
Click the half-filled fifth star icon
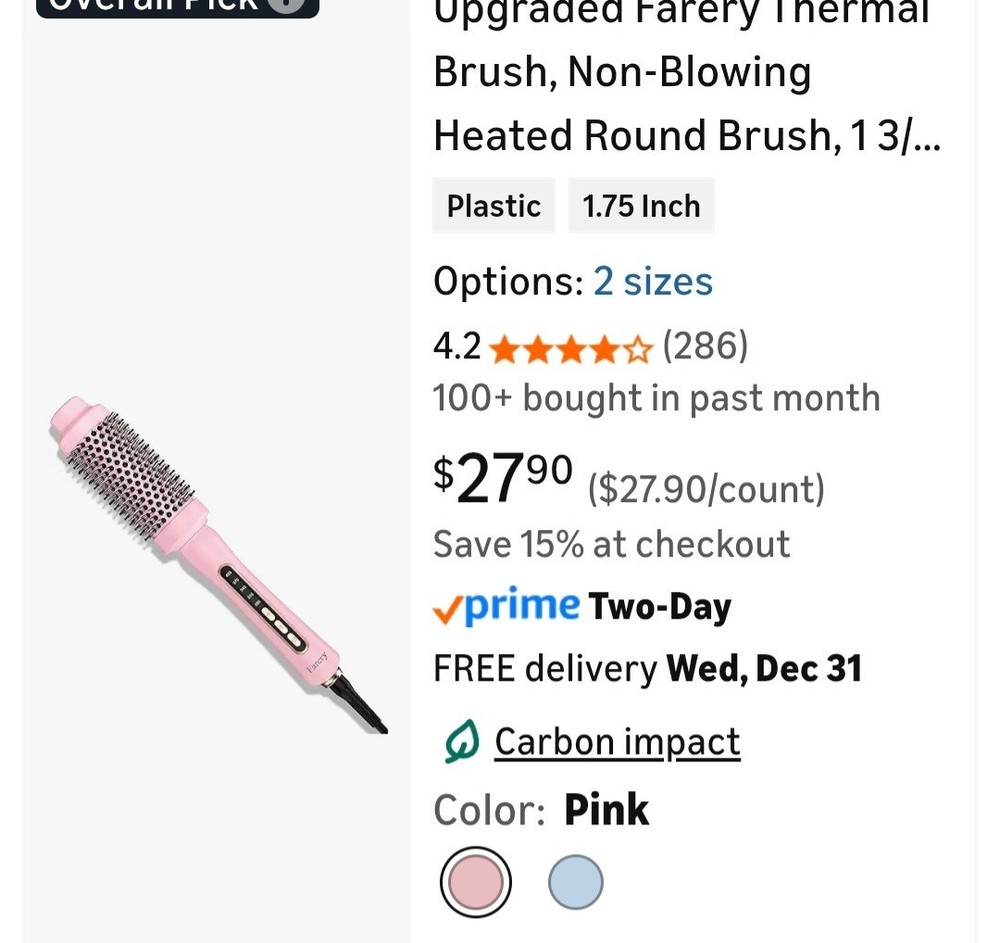click(637, 346)
